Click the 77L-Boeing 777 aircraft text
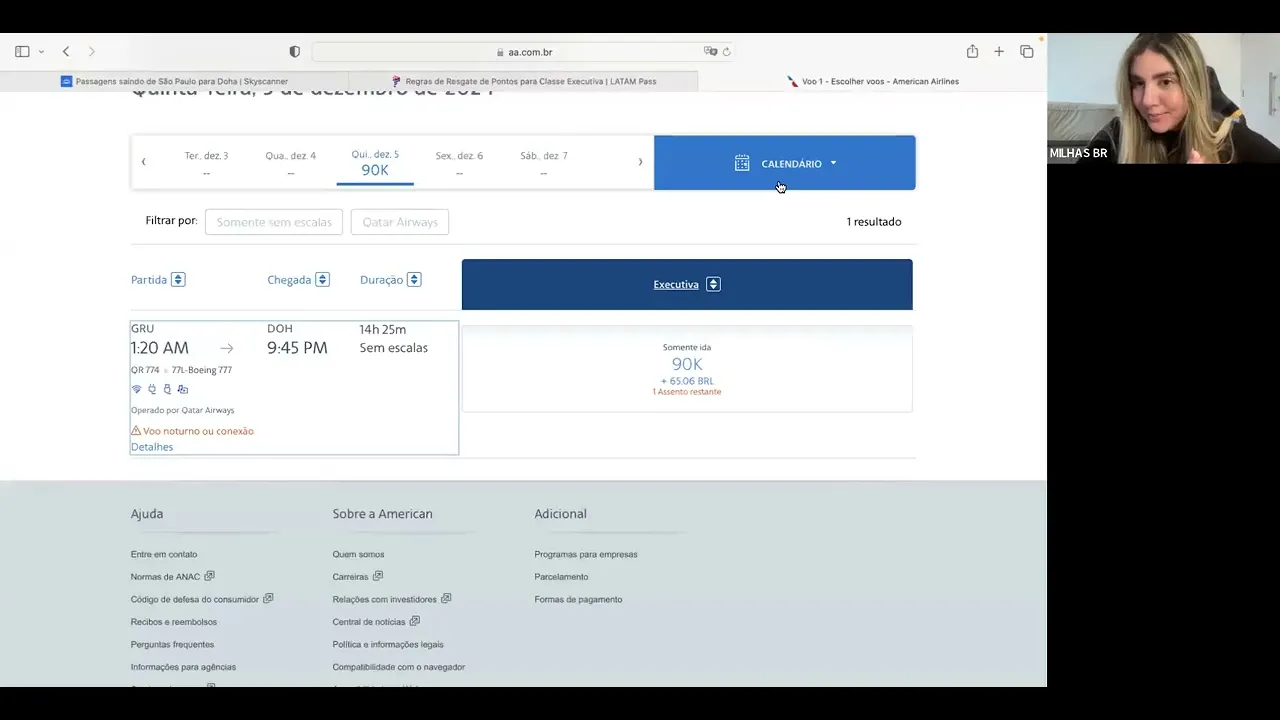Screen dimensions: 1280x720 (202, 370)
